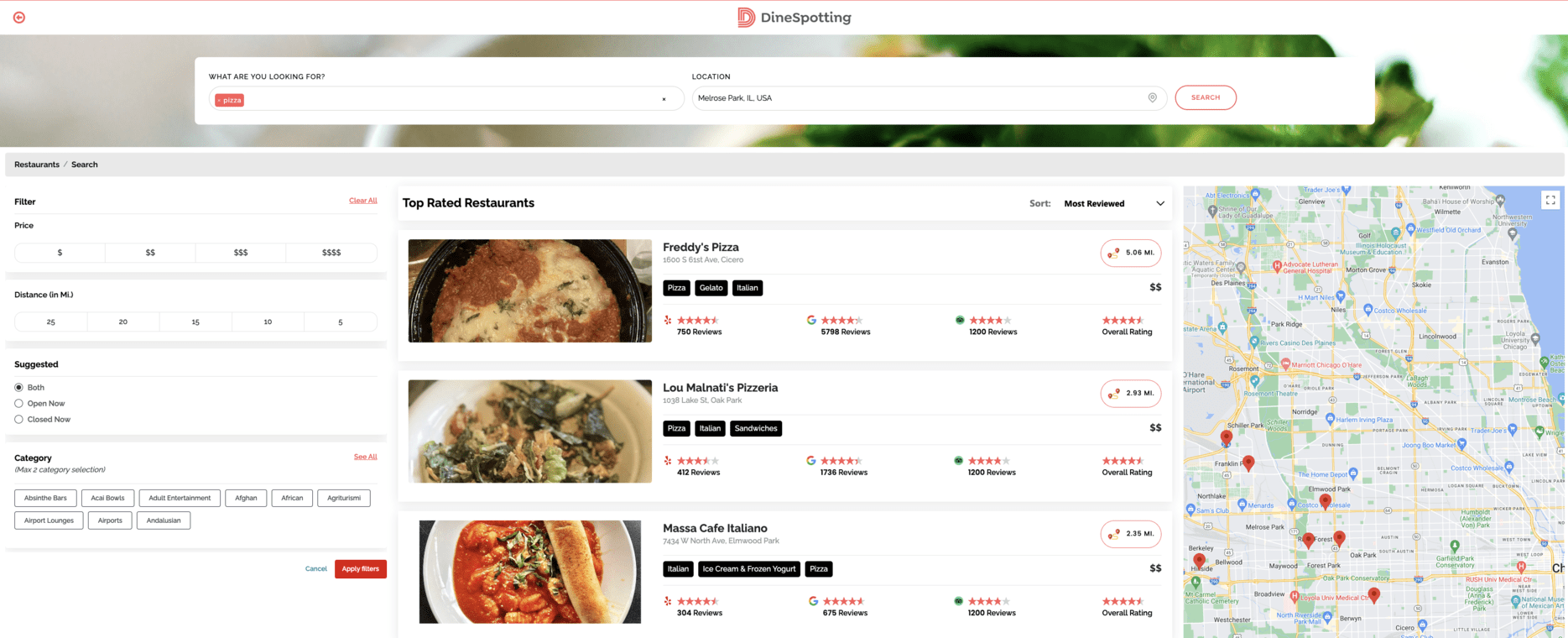Choose 15 miles distance filter
The width and height of the screenshot is (1568, 638).
pyautogui.click(x=195, y=322)
